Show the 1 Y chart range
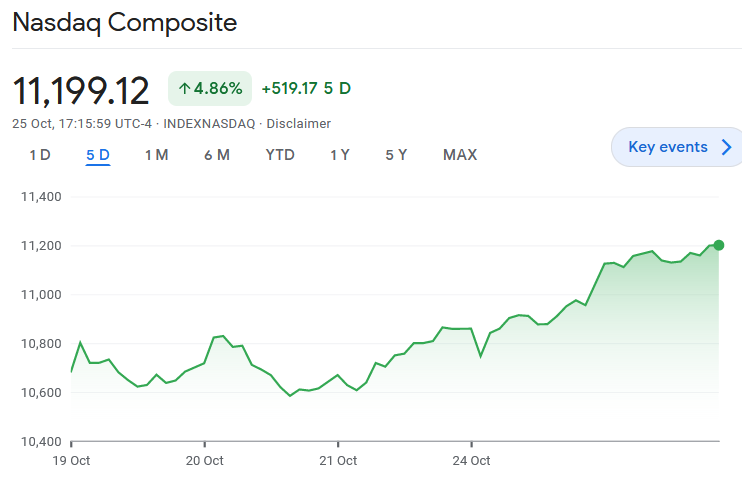This screenshot has width=742, height=485. [x=340, y=155]
